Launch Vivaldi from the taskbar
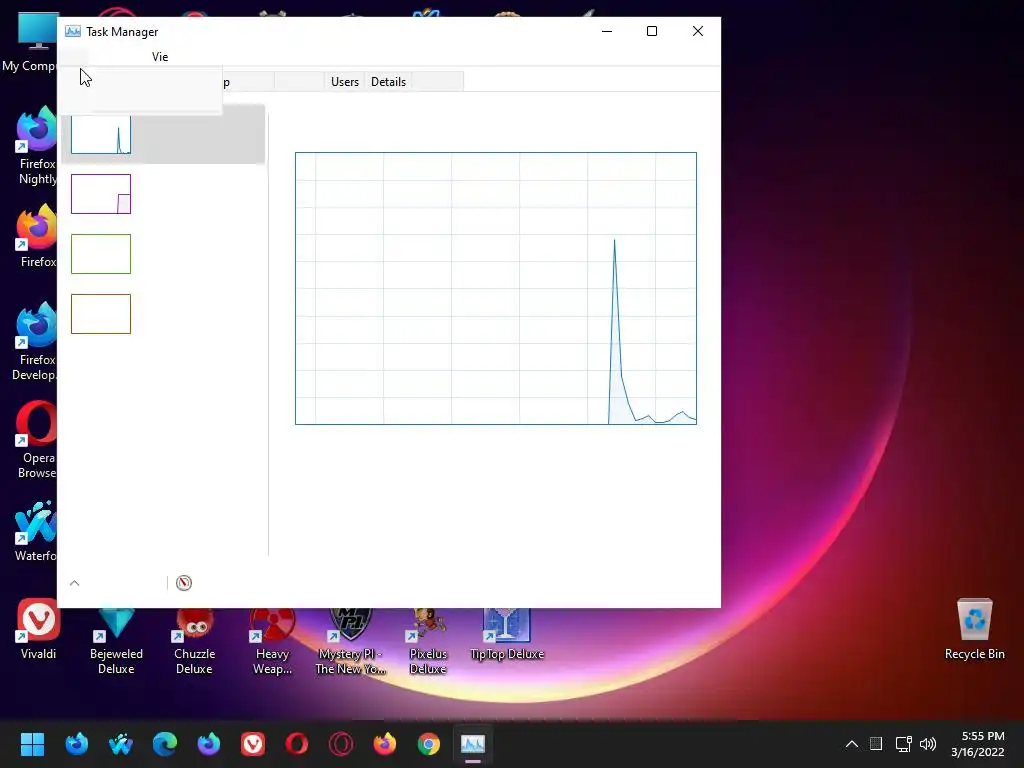 point(253,744)
